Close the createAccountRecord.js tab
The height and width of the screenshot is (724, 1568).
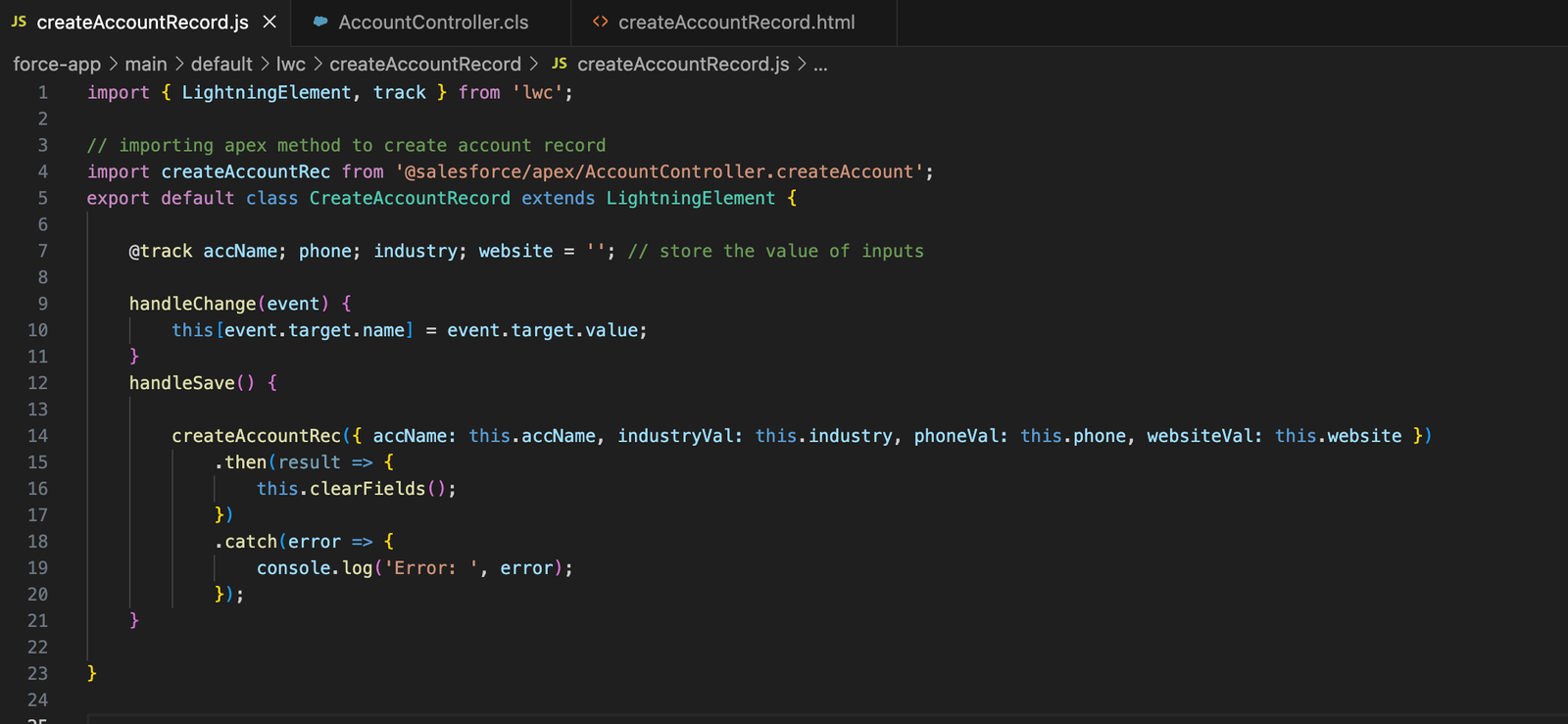click(x=269, y=22)
